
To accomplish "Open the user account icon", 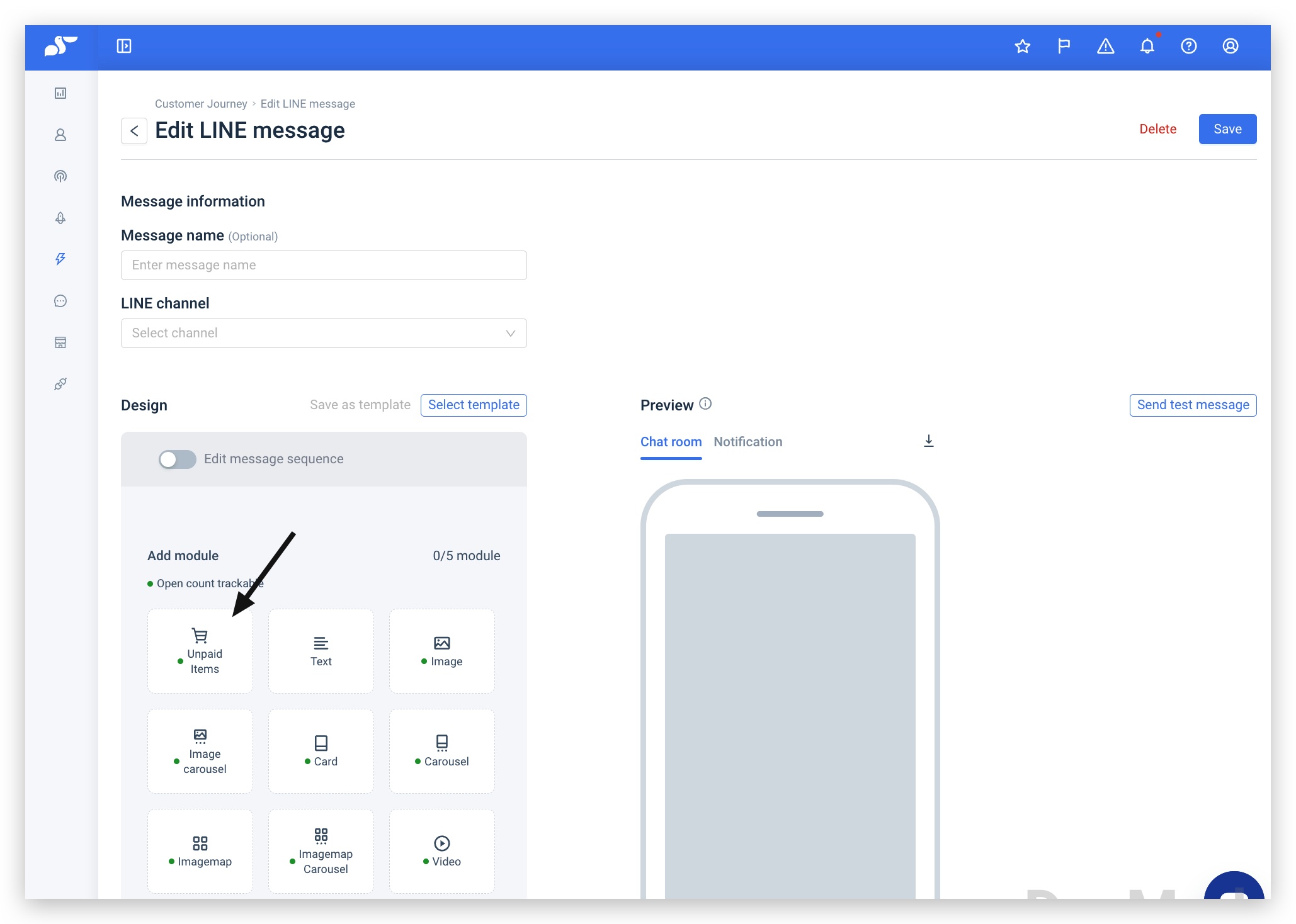I will [x=1231, y=46].
